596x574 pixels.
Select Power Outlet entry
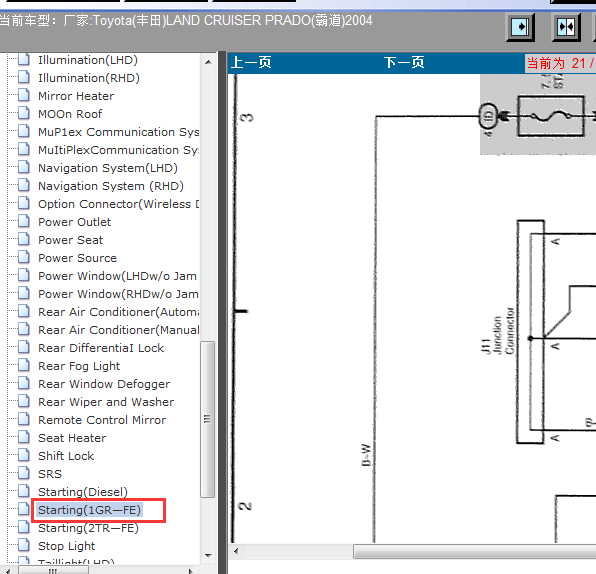coord(74,222)
